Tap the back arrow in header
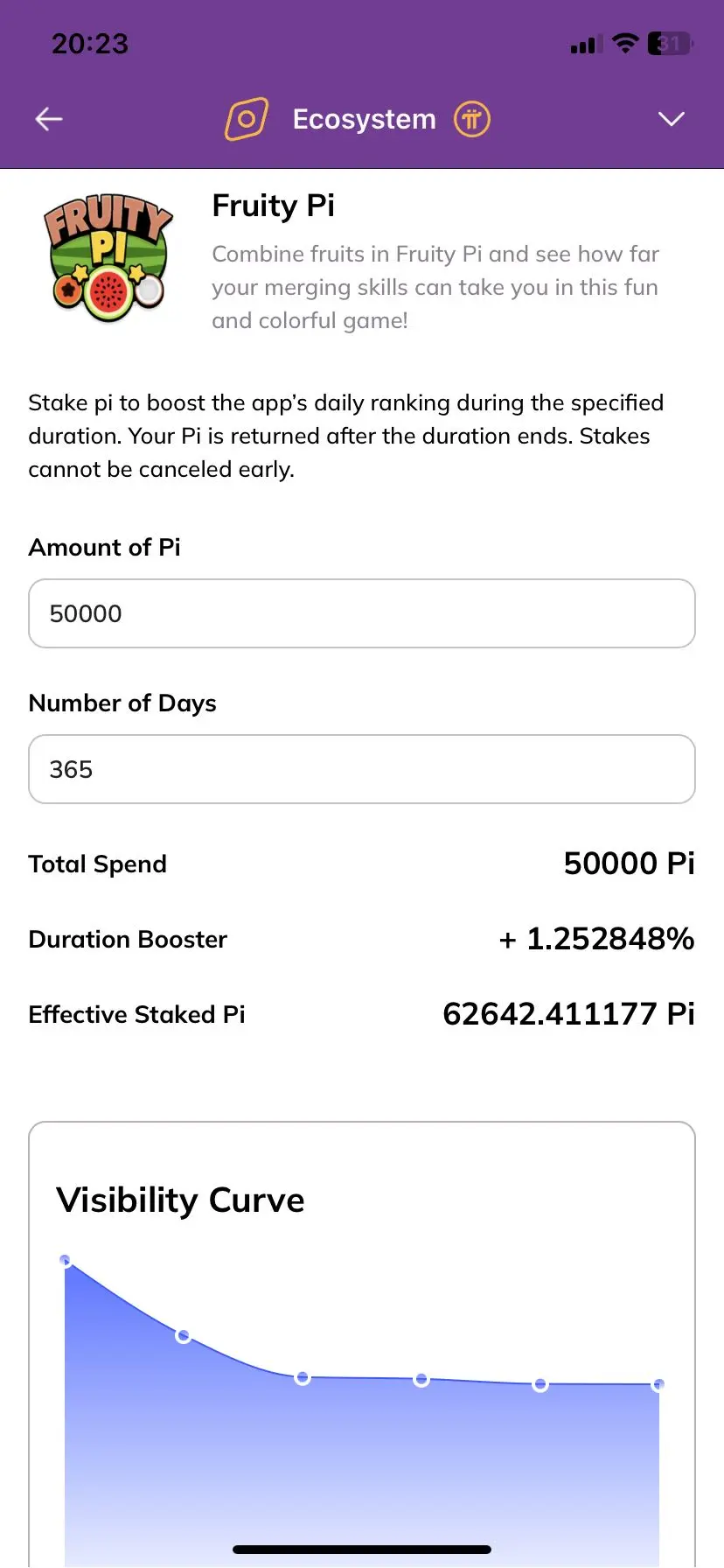This screenshot has width=724, height=1568. [x=49, y=119]
